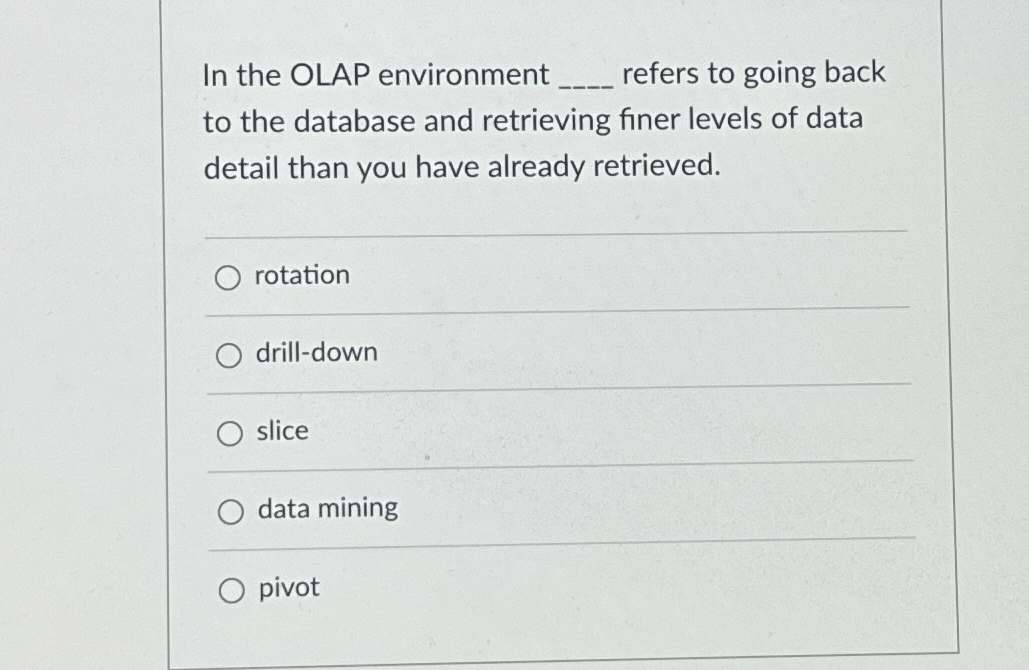
Task: Click the blank underline in the question
Action: point(585,85)
